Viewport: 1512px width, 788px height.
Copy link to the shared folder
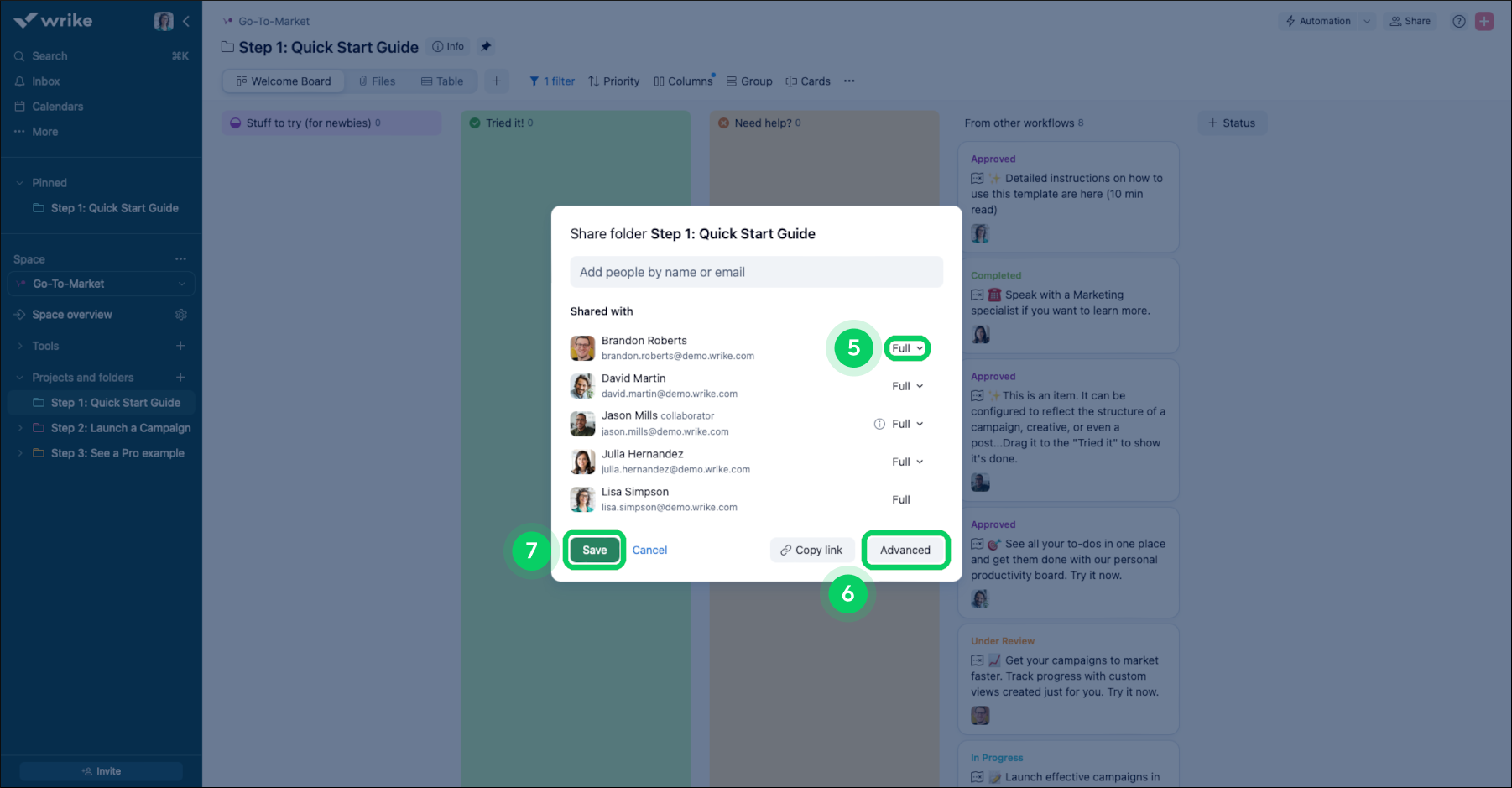[x=811, y=550]
